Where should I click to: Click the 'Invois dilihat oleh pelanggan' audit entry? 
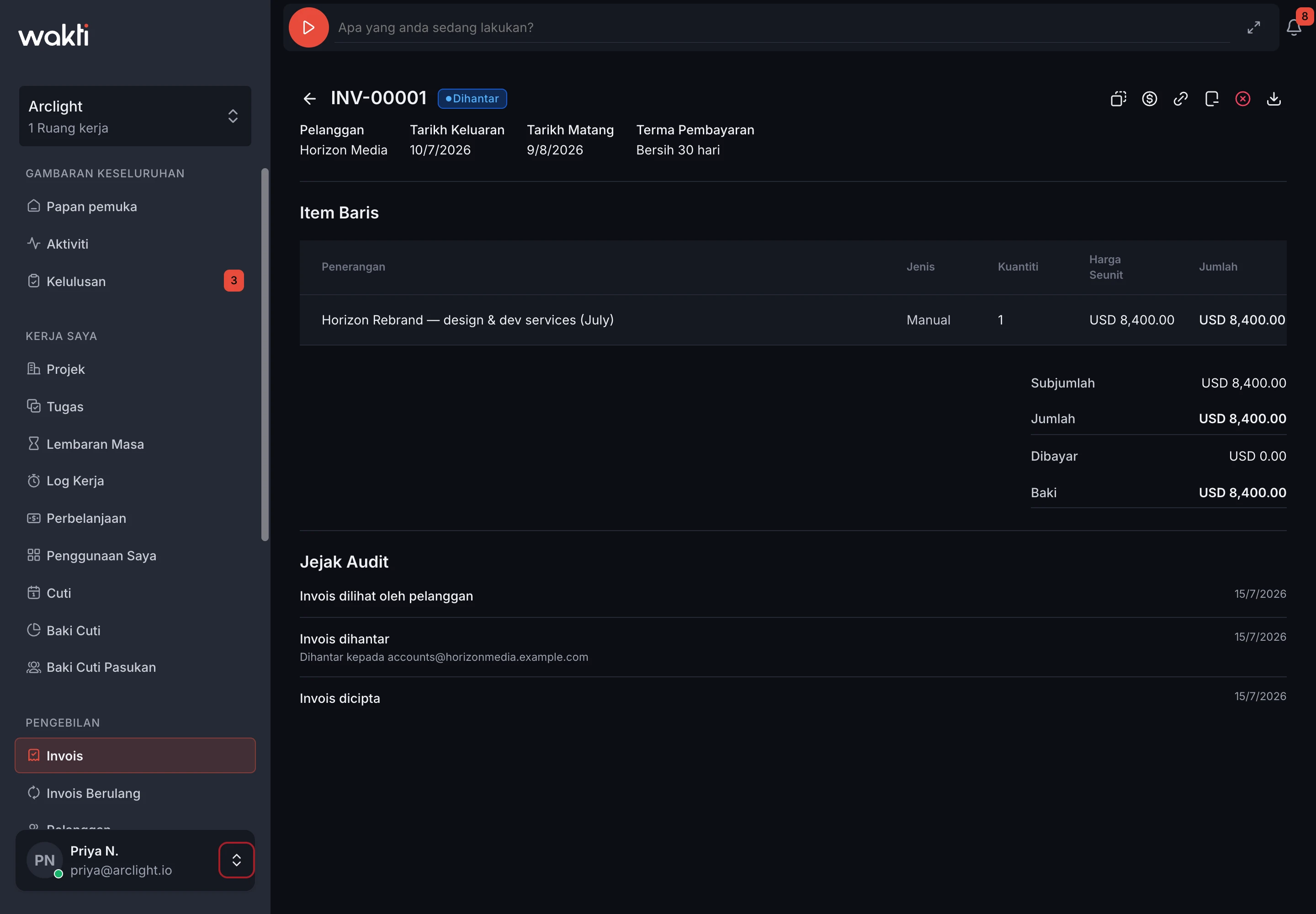click(793, 595)
